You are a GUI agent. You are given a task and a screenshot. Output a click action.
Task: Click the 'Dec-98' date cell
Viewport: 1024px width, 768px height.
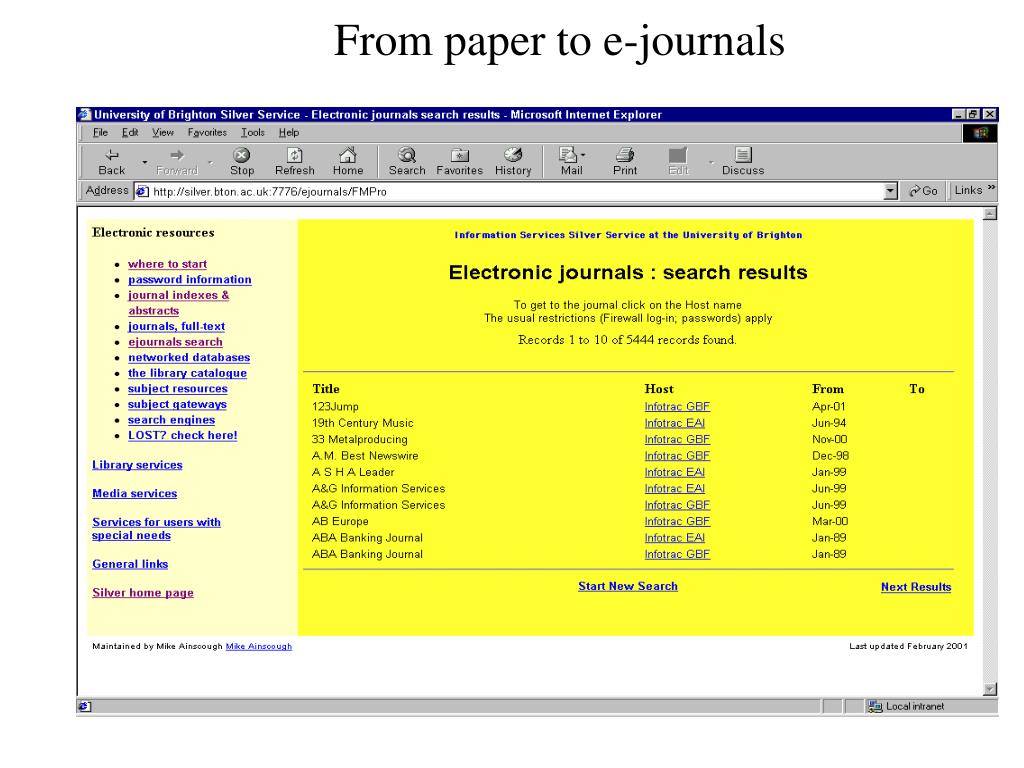(x=830, y=456)
